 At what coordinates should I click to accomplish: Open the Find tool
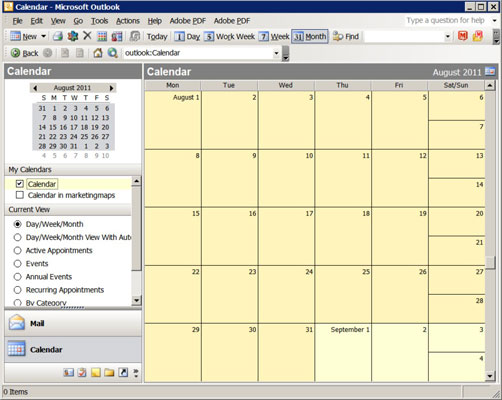point(346,36)
